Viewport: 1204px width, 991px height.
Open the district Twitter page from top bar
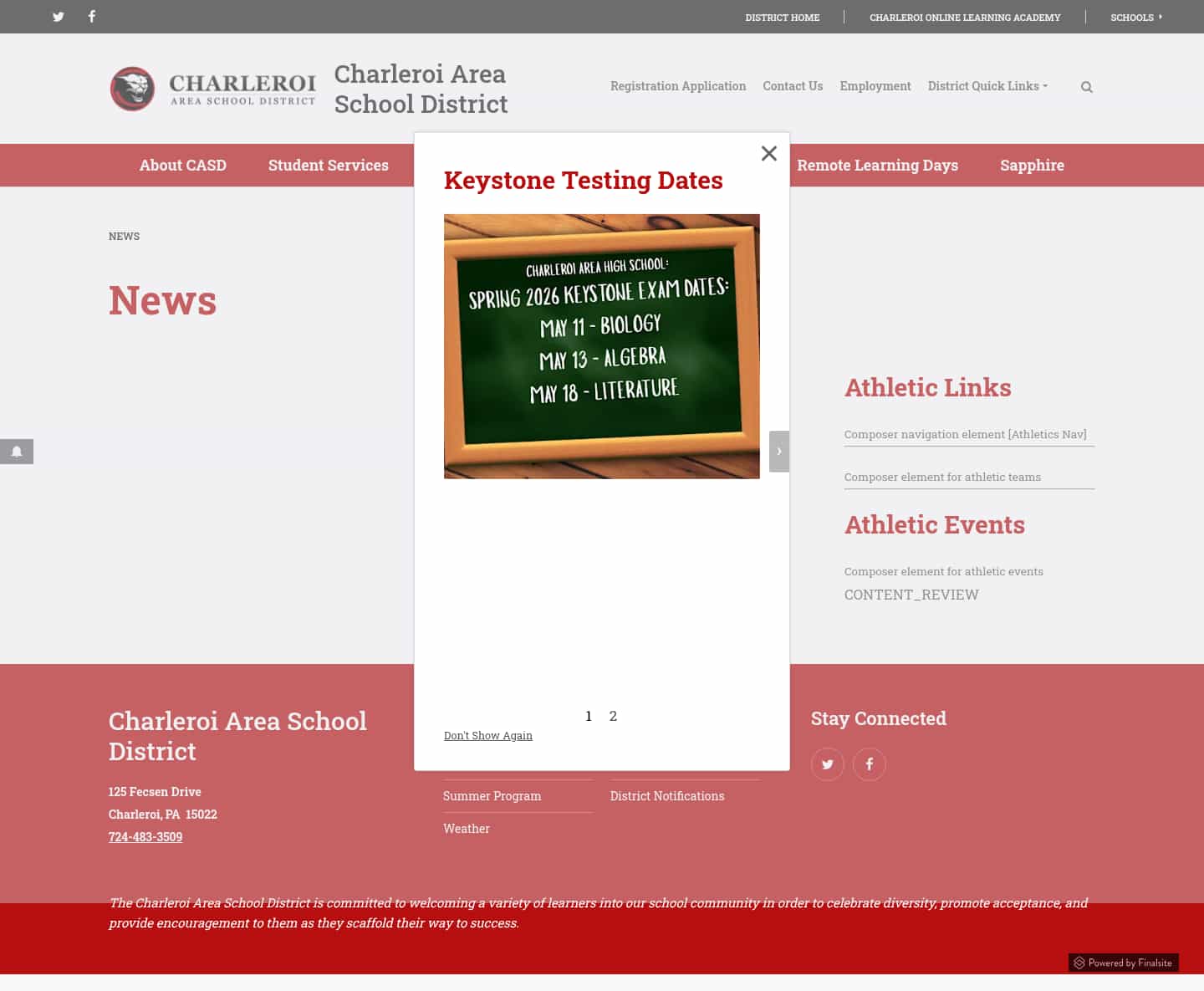click(x=59, y=16)
